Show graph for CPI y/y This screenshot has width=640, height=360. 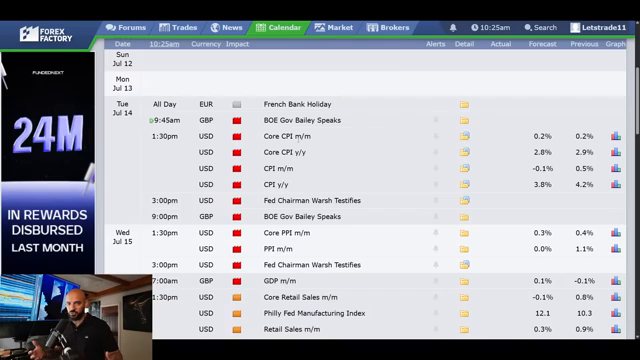point(616,184)
